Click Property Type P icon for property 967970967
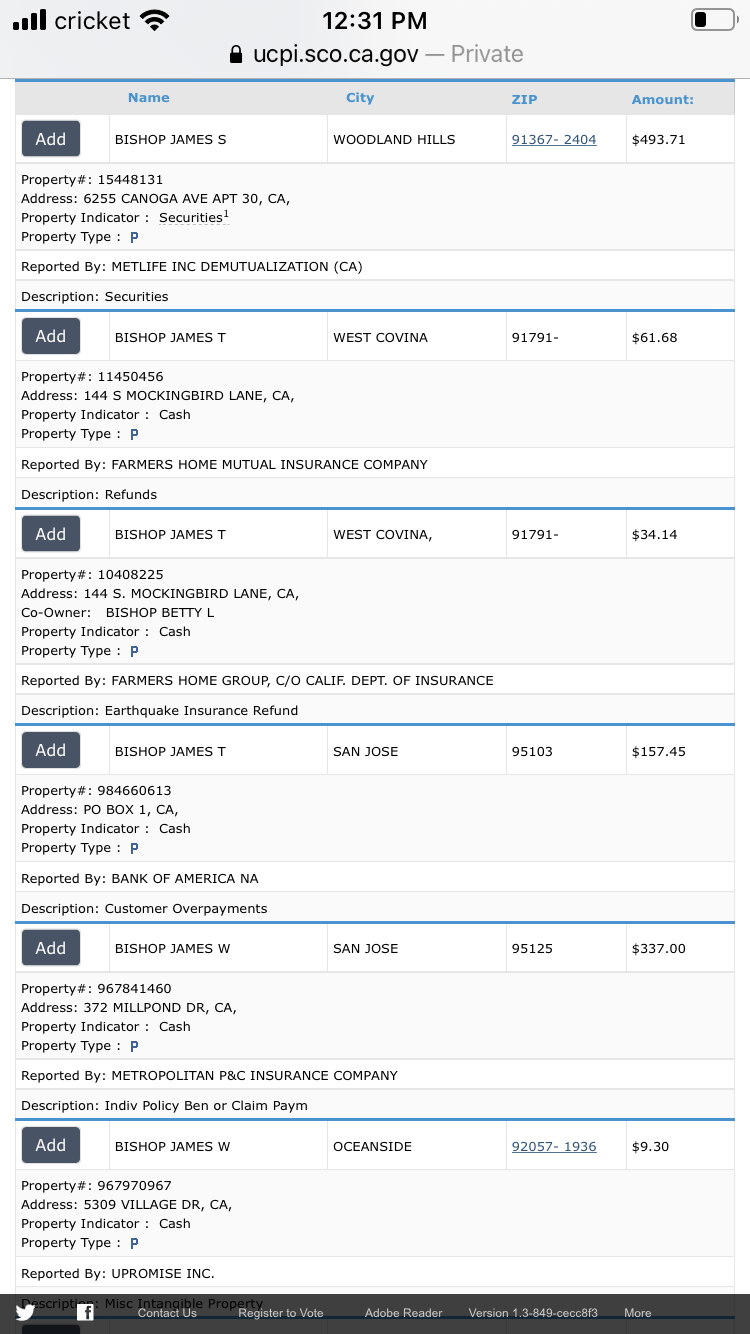Screen dimensions: 750x1334 point(134,1243)
